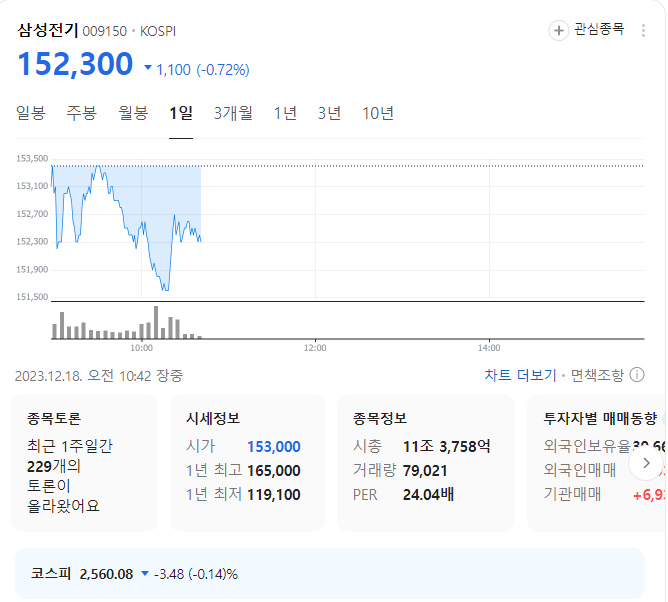Click the 거래량 value 79,021

click(425, 470)
